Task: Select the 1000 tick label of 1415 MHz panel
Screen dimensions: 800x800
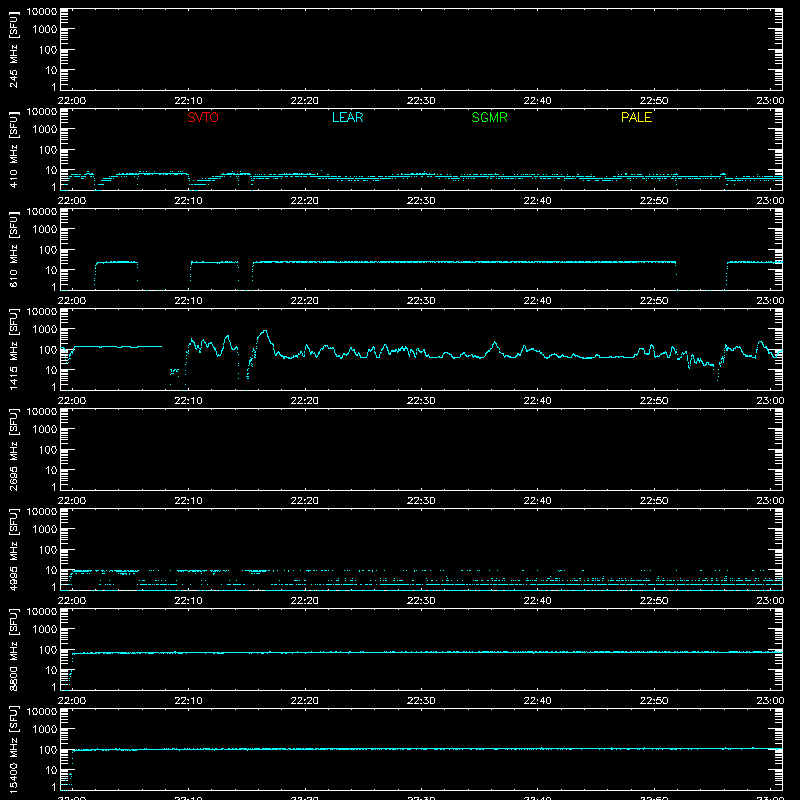Action: [x=45, y=329]
